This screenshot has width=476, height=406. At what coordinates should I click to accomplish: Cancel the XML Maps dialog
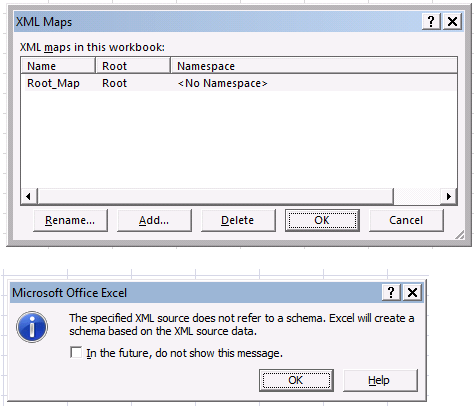(x=406, y=220)
